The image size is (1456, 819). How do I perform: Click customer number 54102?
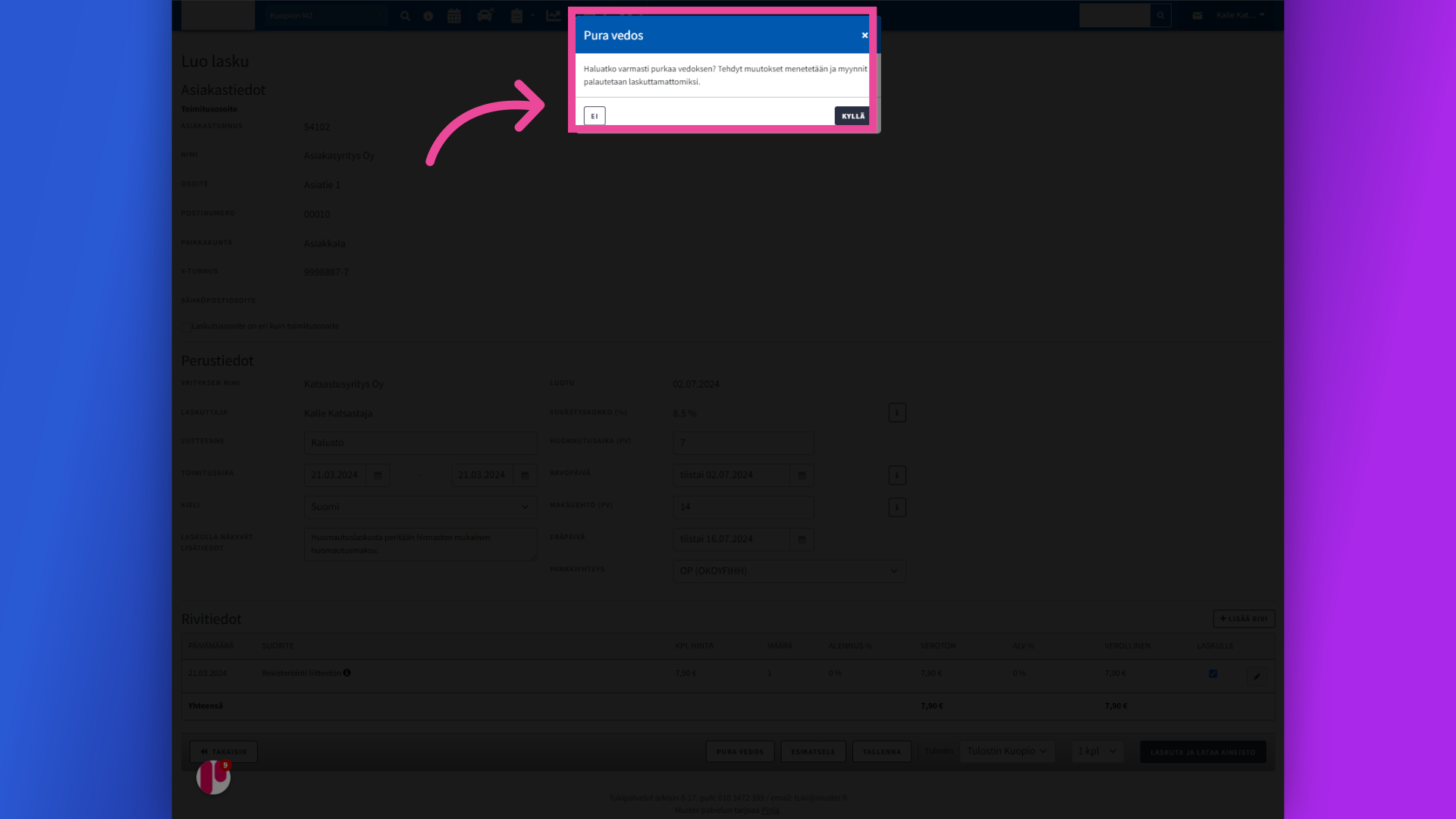click(317, 127)
